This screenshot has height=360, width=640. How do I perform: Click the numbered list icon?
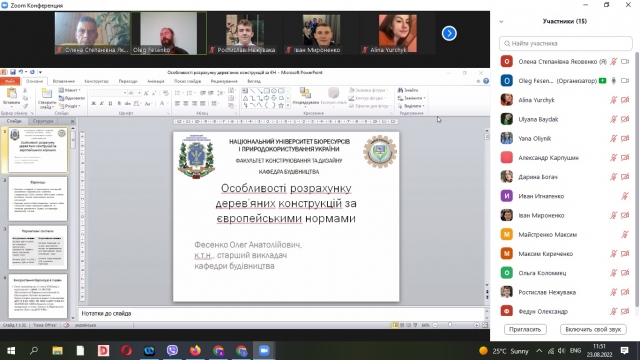(x=189, y=93)
